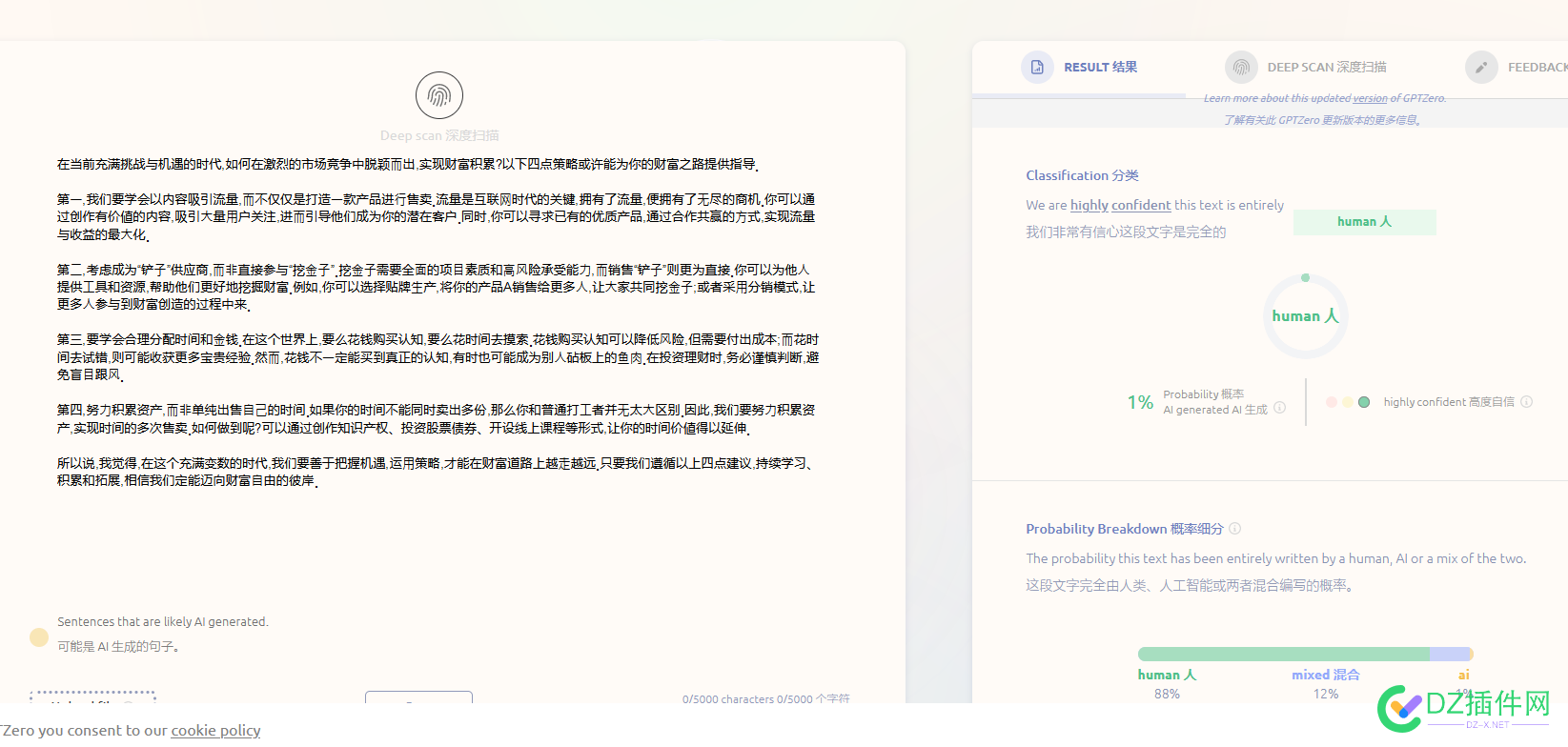Viewport: 1568px width, 747px height.
Task: Click the human 人 88% label
Action: (x=1167, y=683)
